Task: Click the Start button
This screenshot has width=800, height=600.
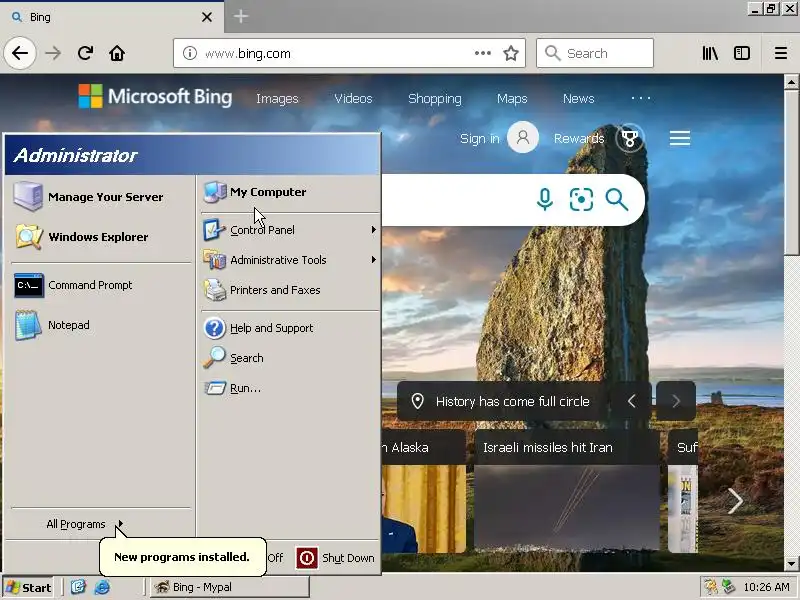Action: coord(29,587)
